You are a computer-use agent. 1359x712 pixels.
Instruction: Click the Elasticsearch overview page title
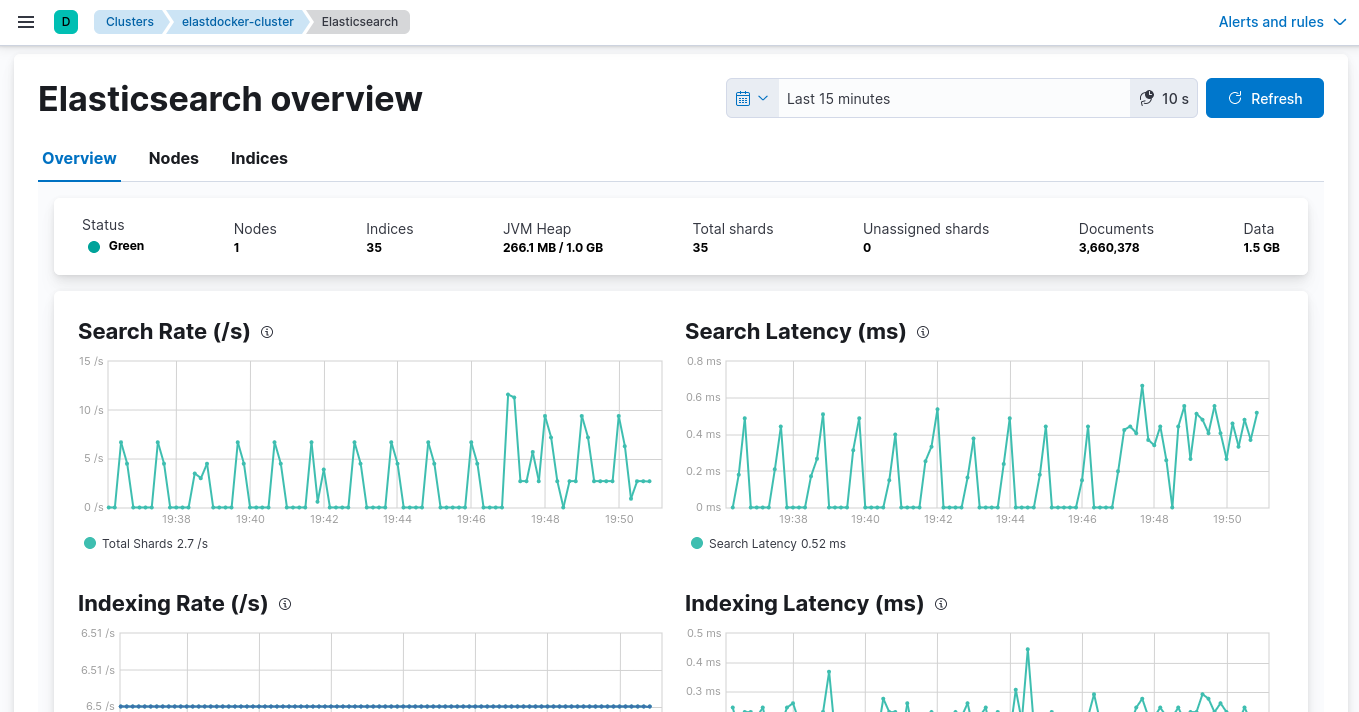coord(230,99)
